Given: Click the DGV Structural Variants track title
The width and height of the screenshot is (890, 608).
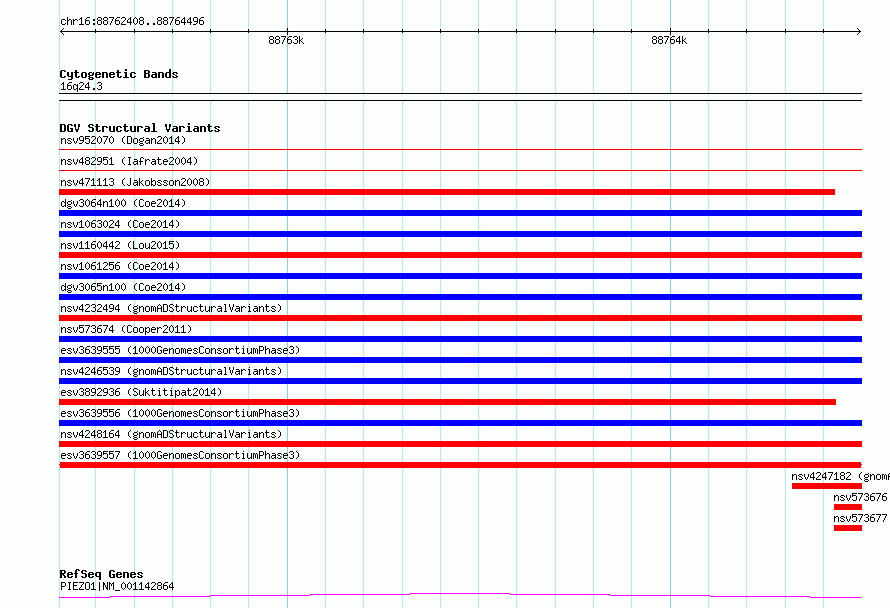Looking at the screenshot, I should [140, 128].
